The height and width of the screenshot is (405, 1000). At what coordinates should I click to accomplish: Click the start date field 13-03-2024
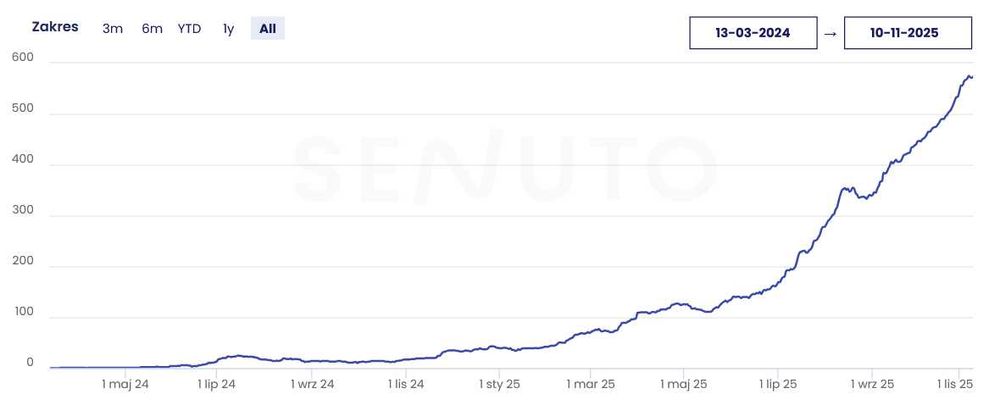pyautogui.click(x=753, y=33)
